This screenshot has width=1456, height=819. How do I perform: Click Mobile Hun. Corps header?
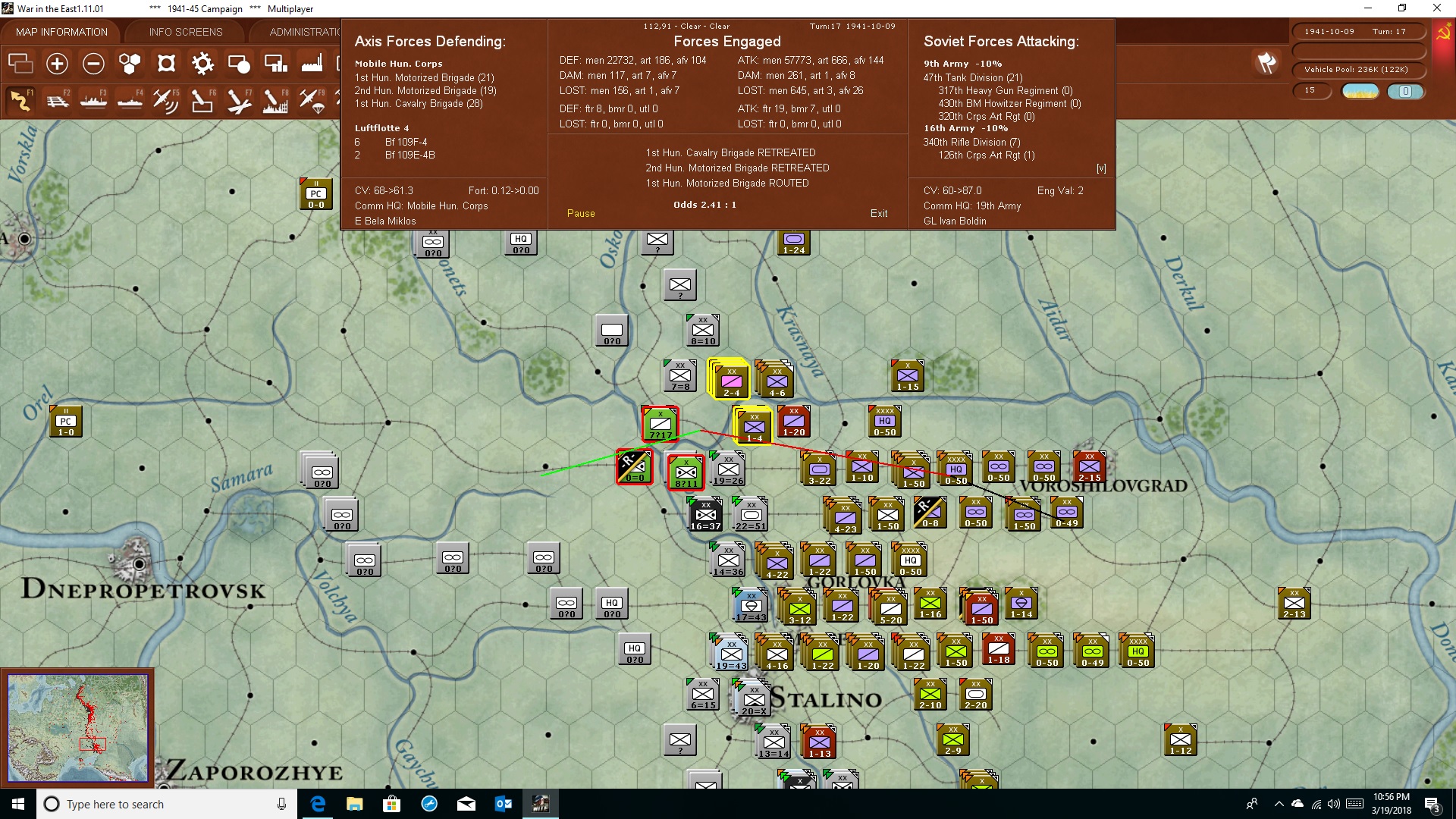pos(398,64)
